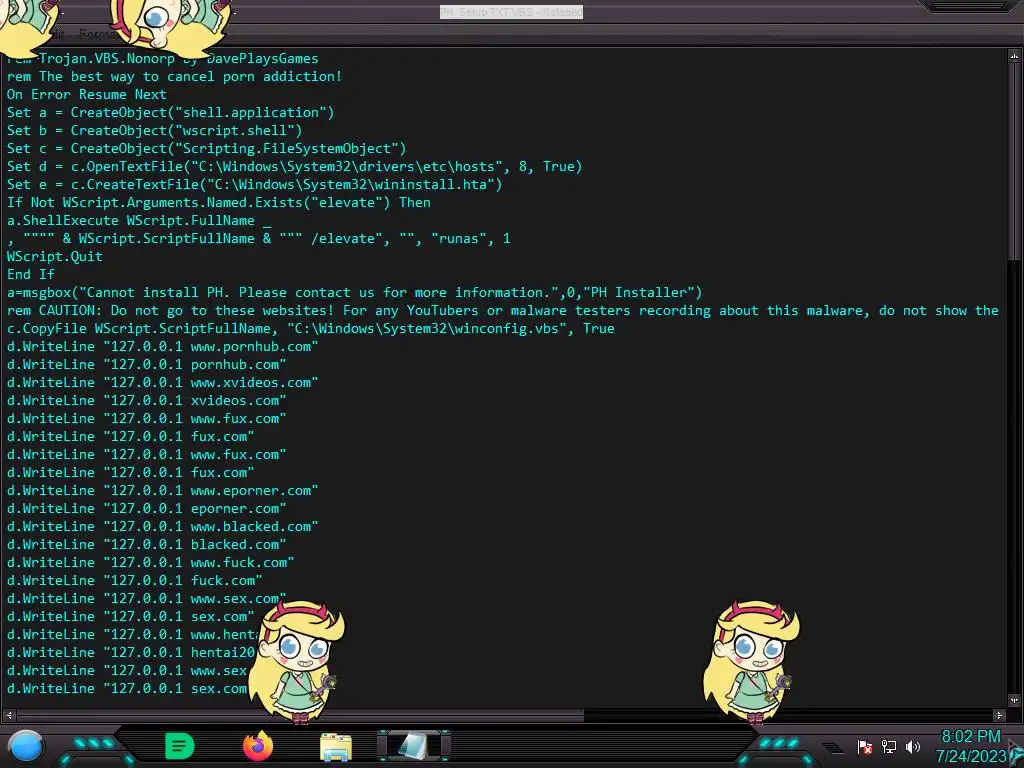Place cursor in 'On Error Resume Next' line
This screenshot has height=768, width=1024.
click(x=86, y=94)
